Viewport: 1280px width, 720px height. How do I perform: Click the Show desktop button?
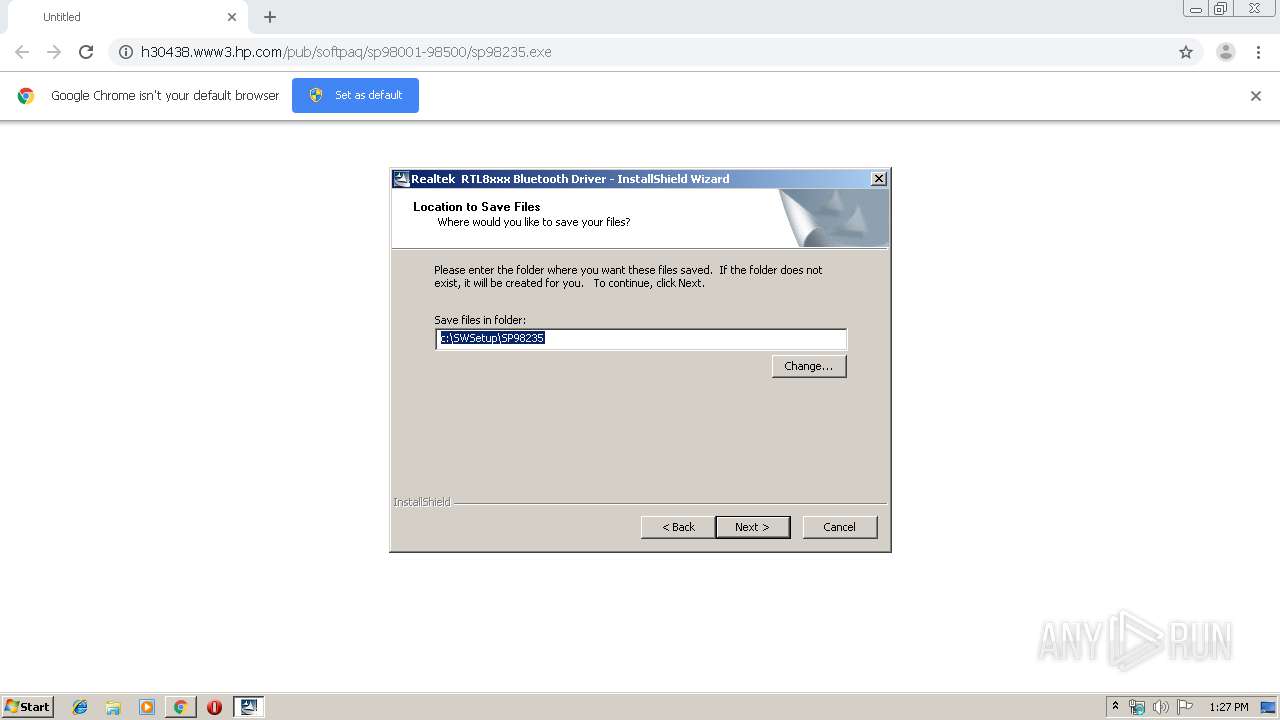(1268, 707)
